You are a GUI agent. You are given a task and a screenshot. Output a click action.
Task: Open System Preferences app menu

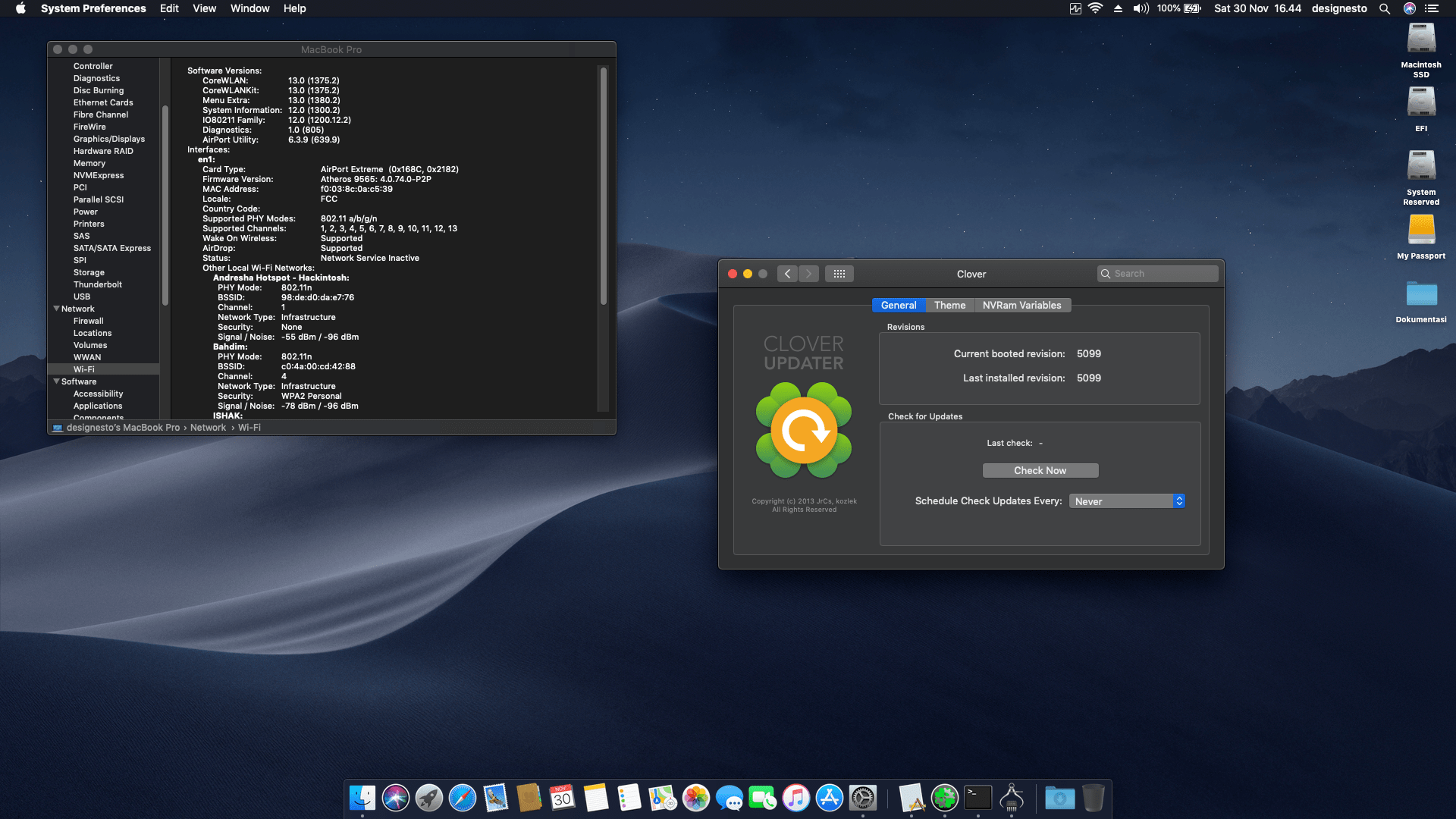[x=93, y=8]
